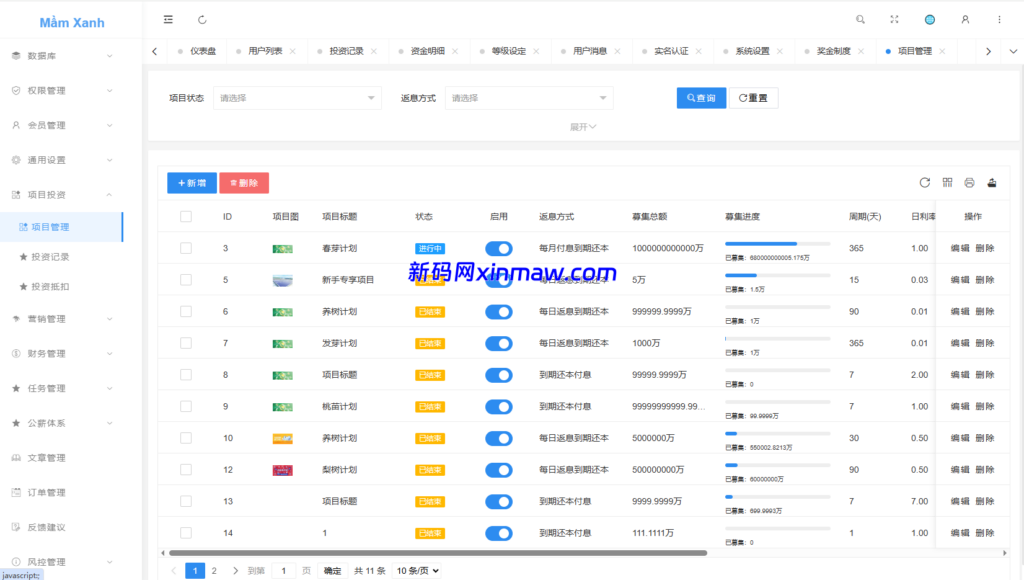1024x580 pixels.
Task: Open the vertical three-dot more menu
Action: click(999, 20)
